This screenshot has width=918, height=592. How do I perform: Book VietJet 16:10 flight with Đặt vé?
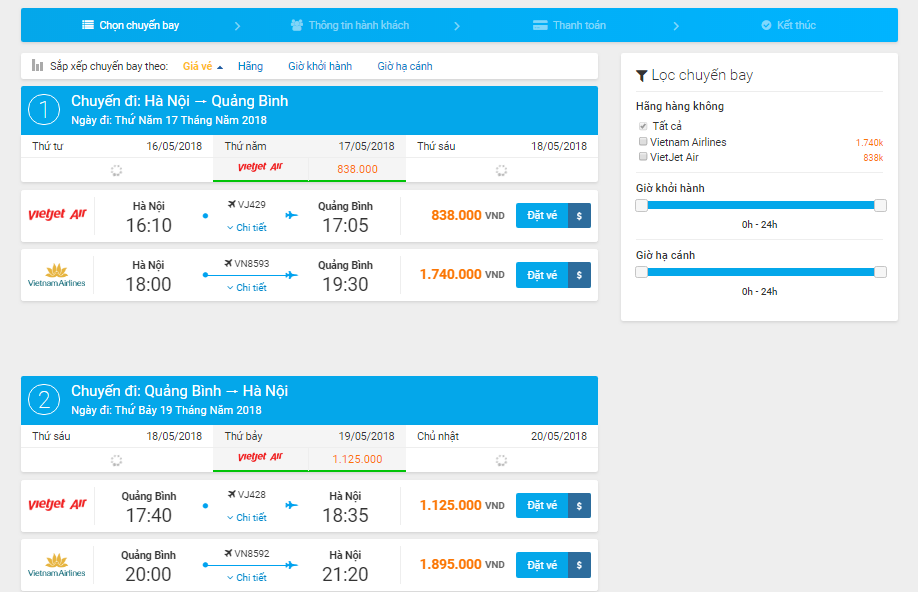pos(542,215)
